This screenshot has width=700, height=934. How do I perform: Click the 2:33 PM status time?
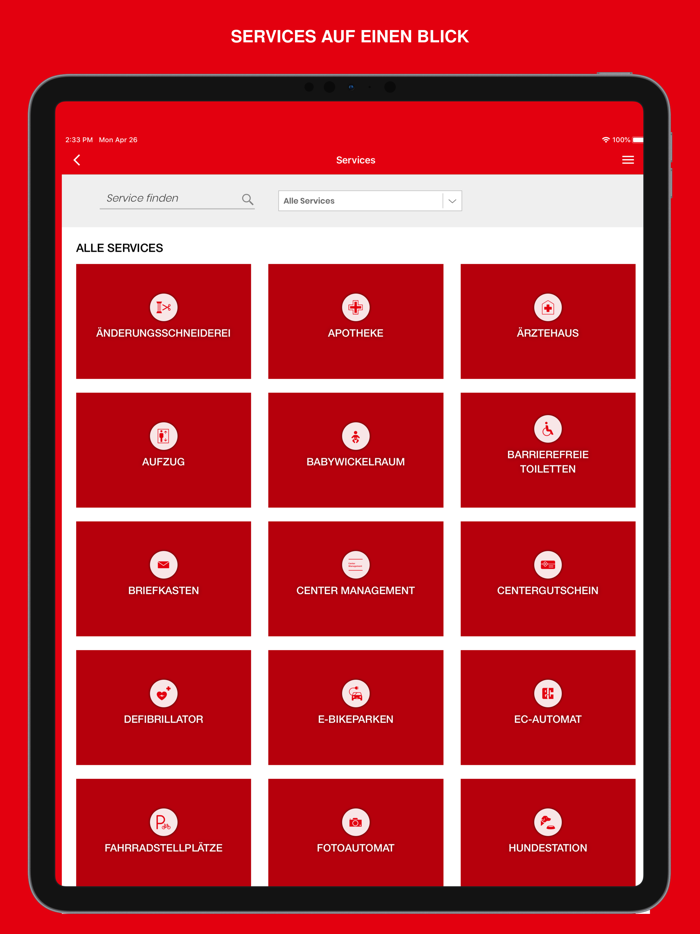point(79,140)
